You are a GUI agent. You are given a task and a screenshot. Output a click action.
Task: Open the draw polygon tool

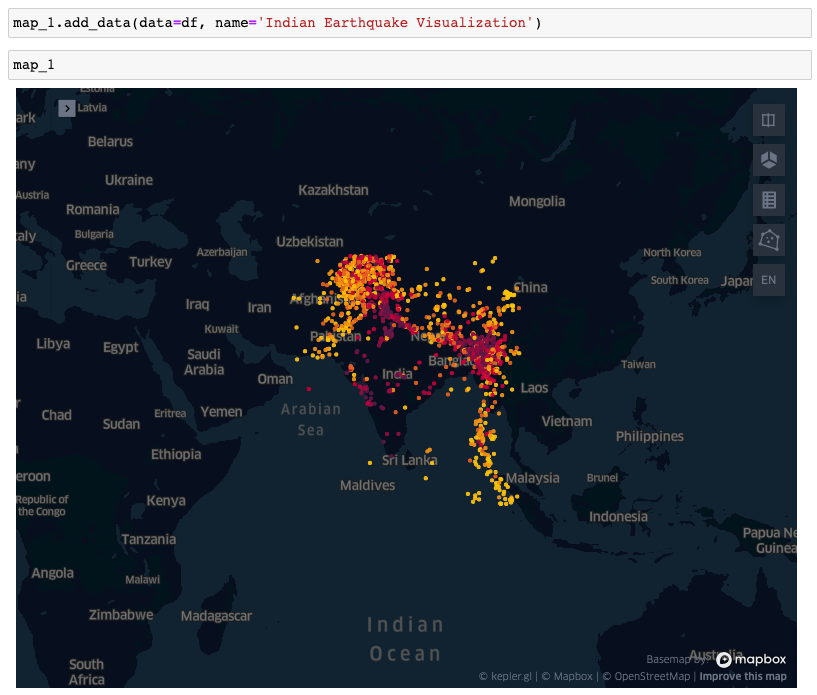point(769,240)
